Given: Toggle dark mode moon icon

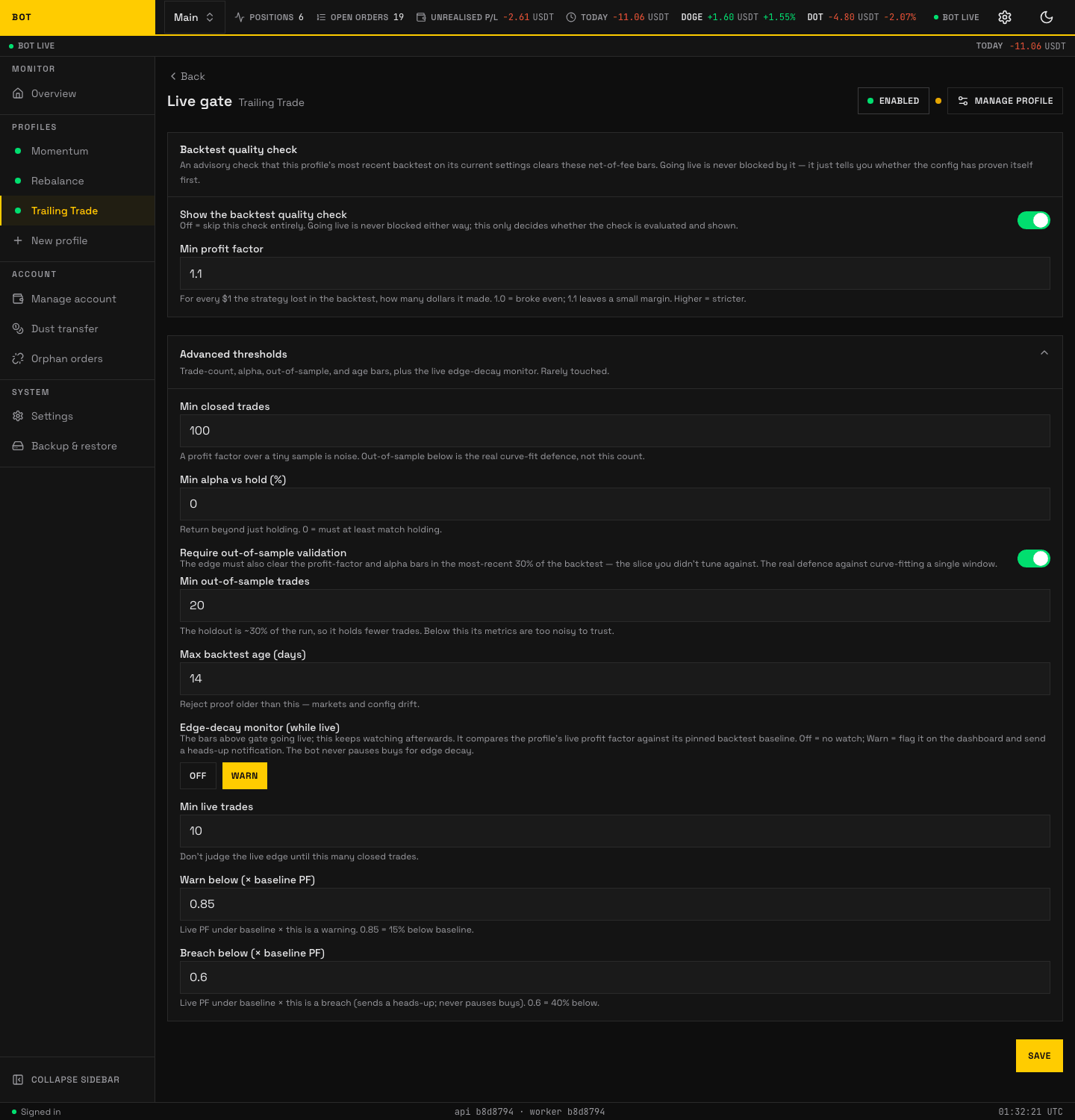Looking at the screenshot, I should pyautogui.click(x=1047, y=17).
